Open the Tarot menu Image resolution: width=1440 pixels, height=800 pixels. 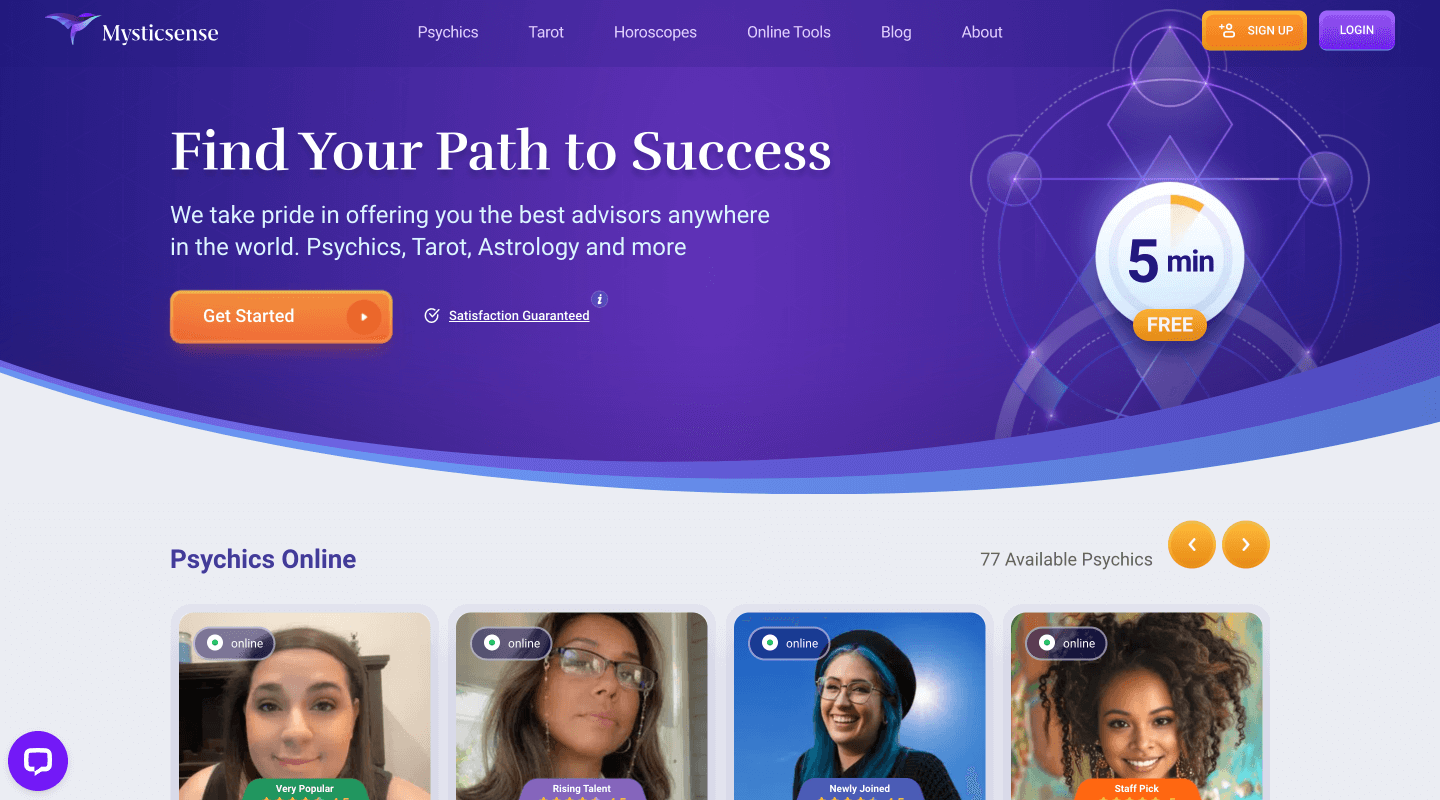click(x=546, y=32)
